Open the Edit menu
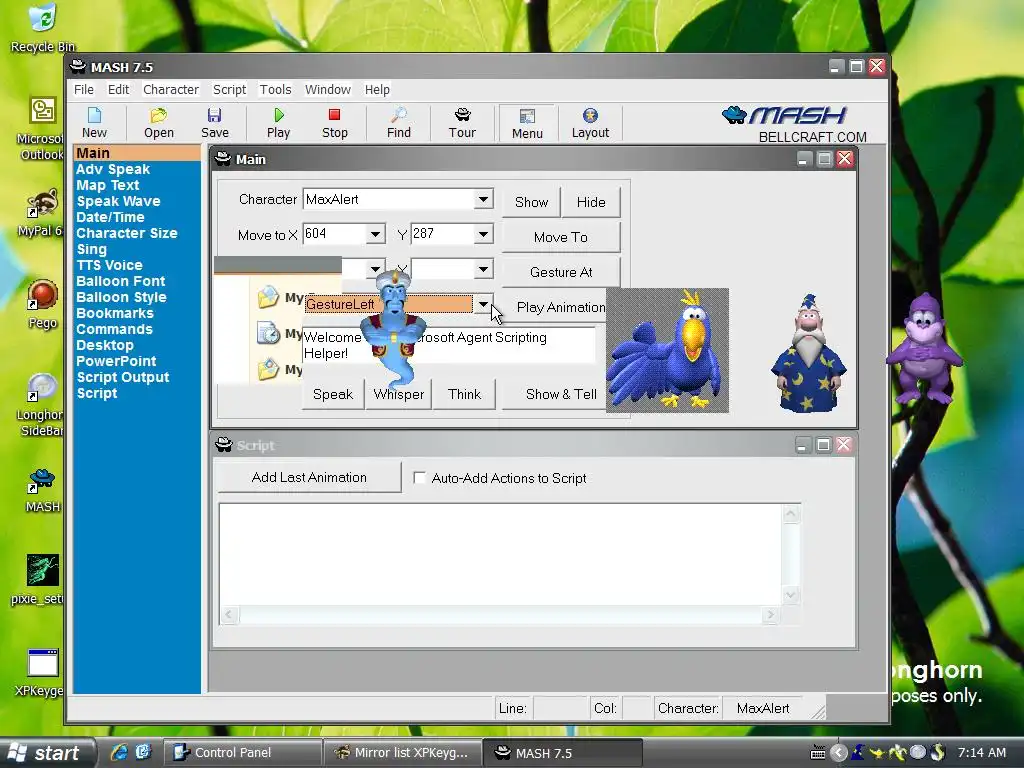This screenshot has height=768, width=1024. coord(118,89)
